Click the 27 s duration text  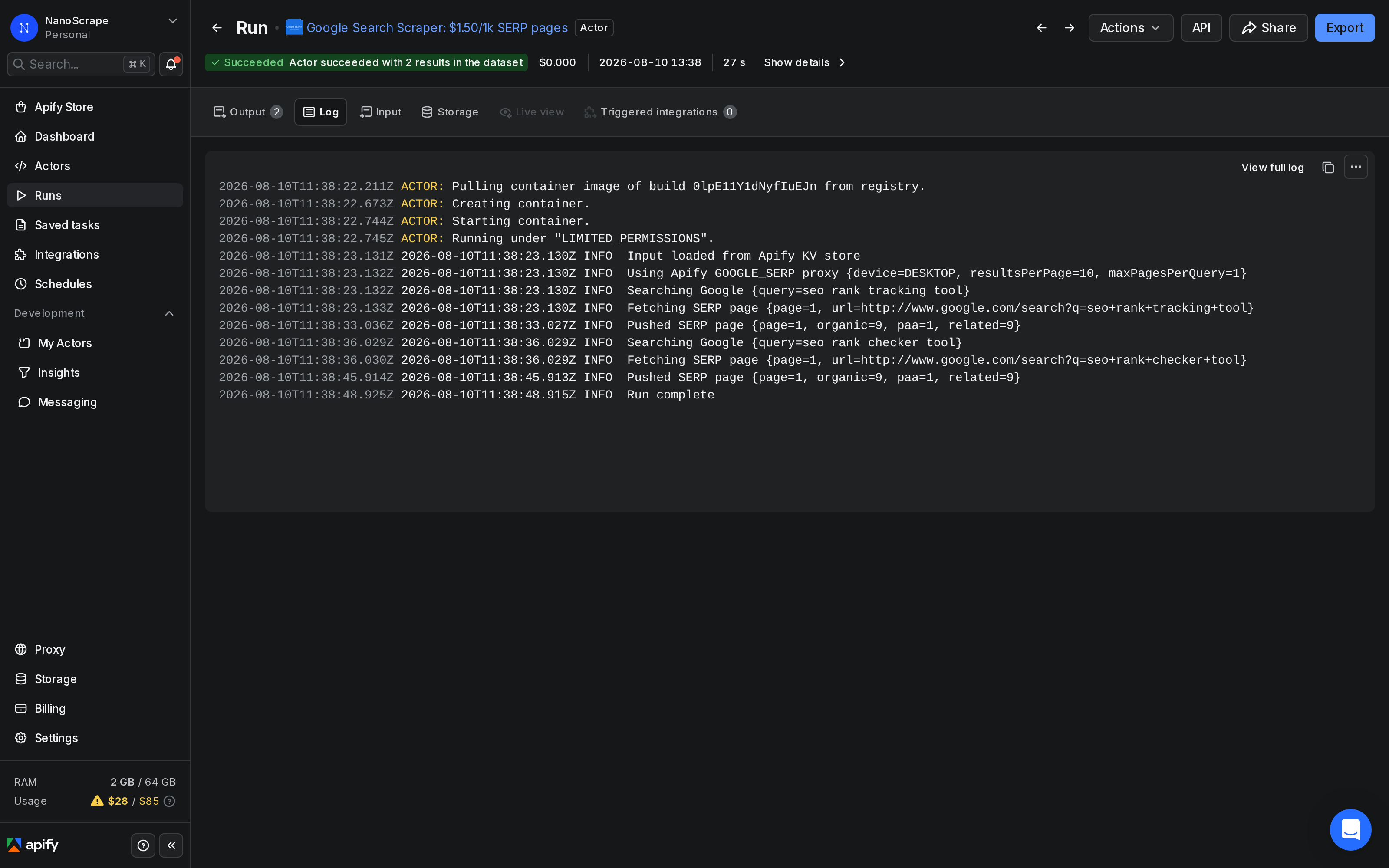(734, 62)
